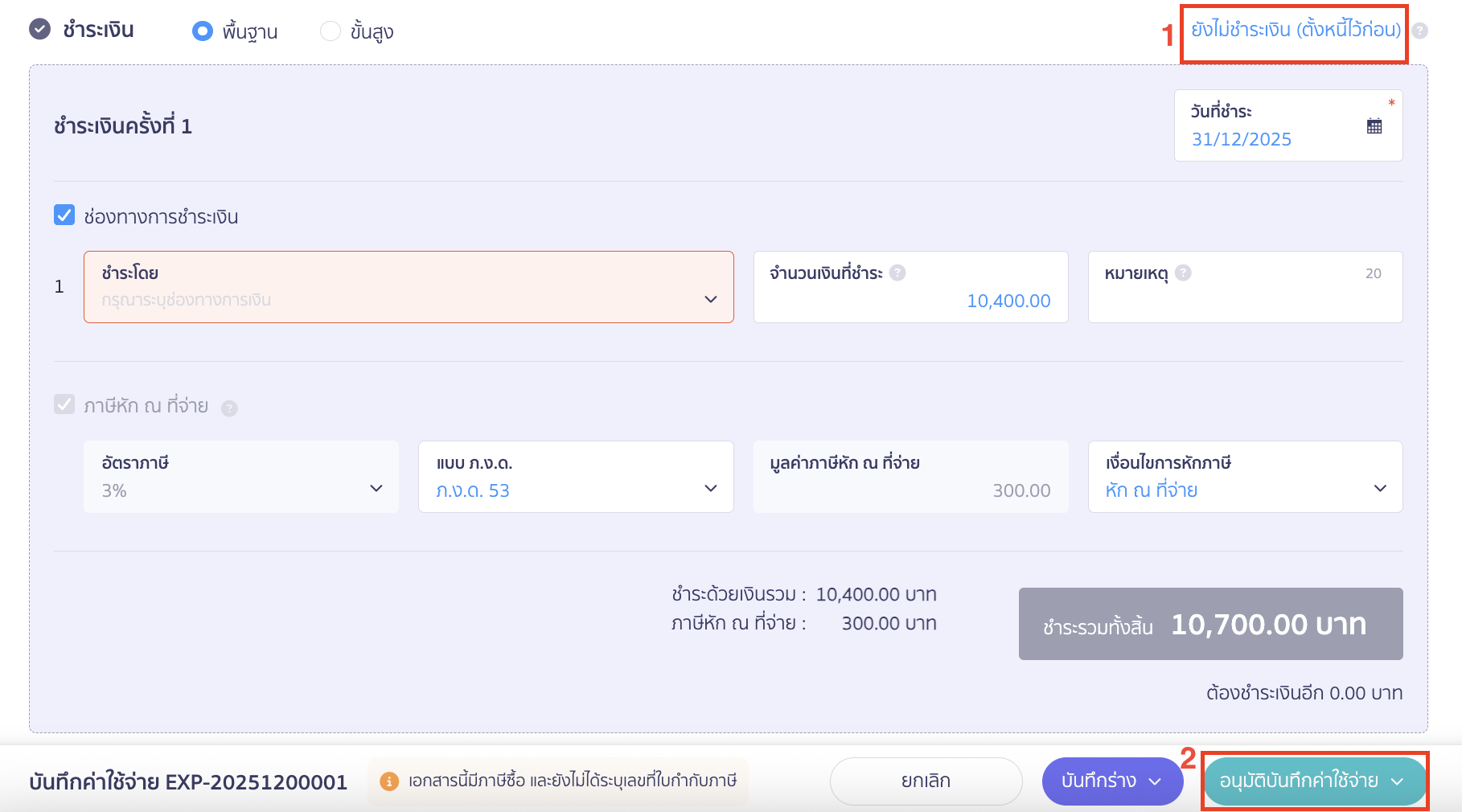Click the บันทึกร่าง save draft button
This screenshot has width=1462, height=812.
click(x=1112, y=781)
